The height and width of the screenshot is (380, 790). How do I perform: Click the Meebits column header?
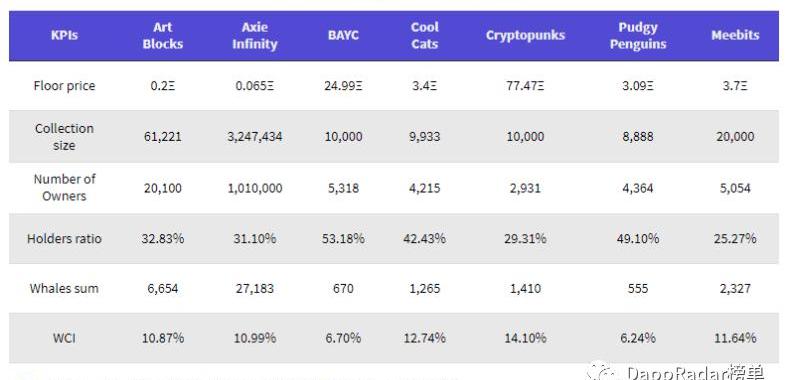(x=735, y=35)
